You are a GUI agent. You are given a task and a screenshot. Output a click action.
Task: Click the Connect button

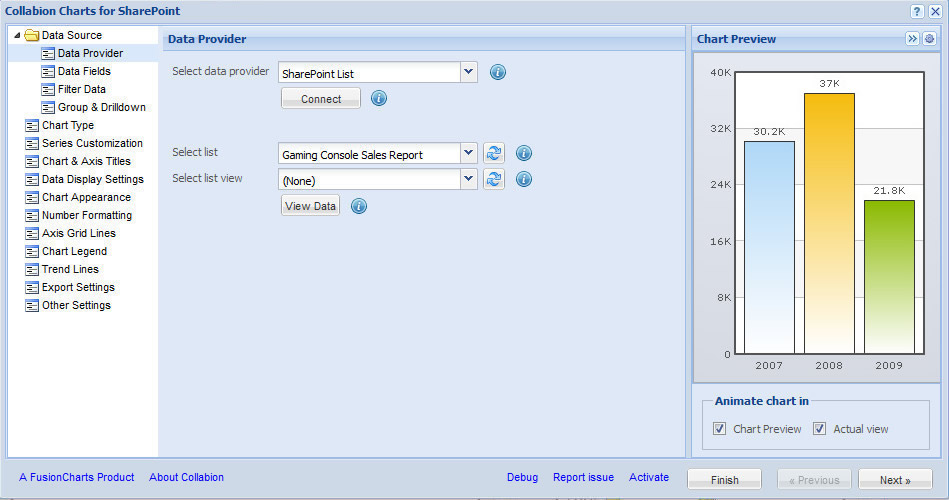pos(321,99)
